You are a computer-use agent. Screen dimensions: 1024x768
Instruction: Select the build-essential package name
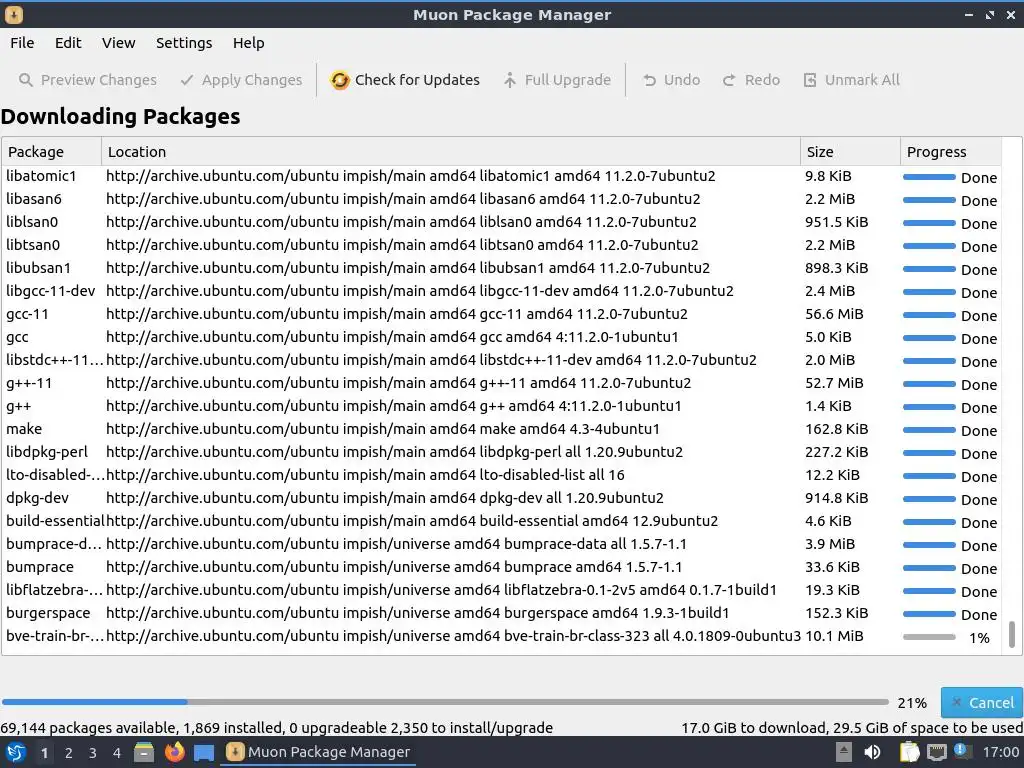(55, 520)
